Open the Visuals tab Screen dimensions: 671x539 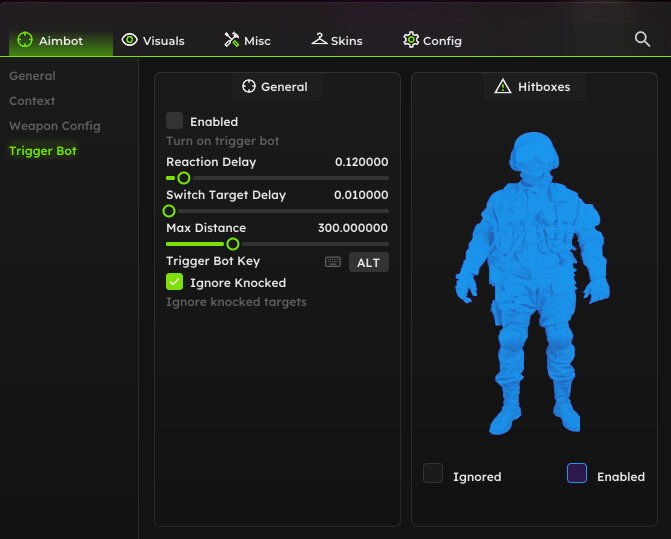point(153,41)
